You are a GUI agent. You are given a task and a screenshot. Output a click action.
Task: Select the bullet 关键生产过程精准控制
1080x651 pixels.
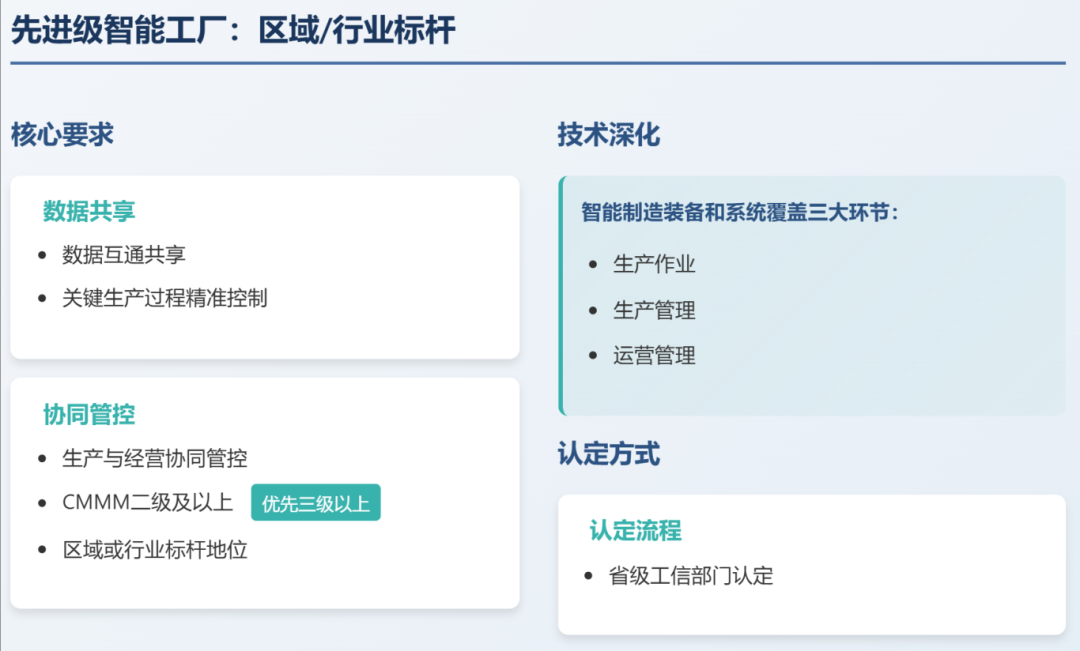pos(165,298)
